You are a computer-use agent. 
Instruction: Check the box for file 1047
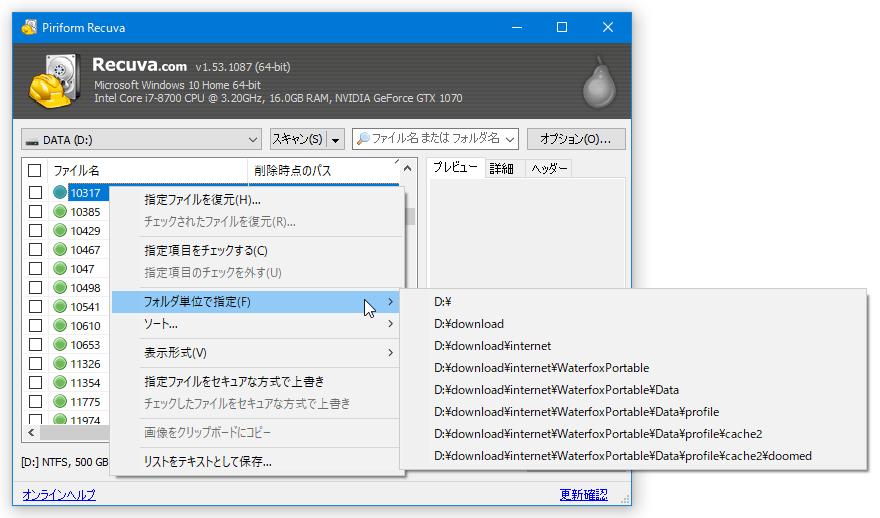[35, 269]
